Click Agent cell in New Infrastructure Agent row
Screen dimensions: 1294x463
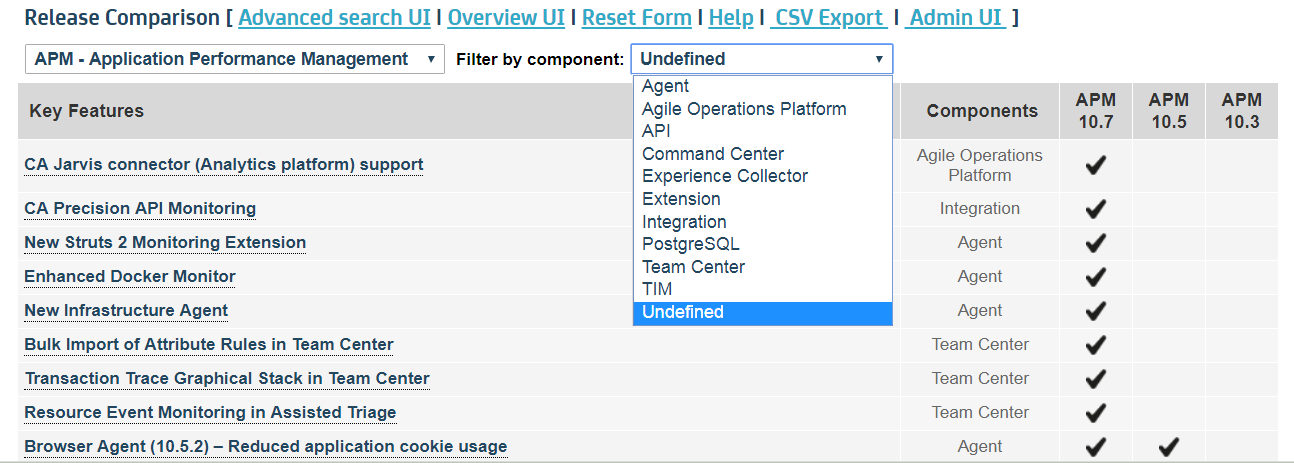coord(980,311)
